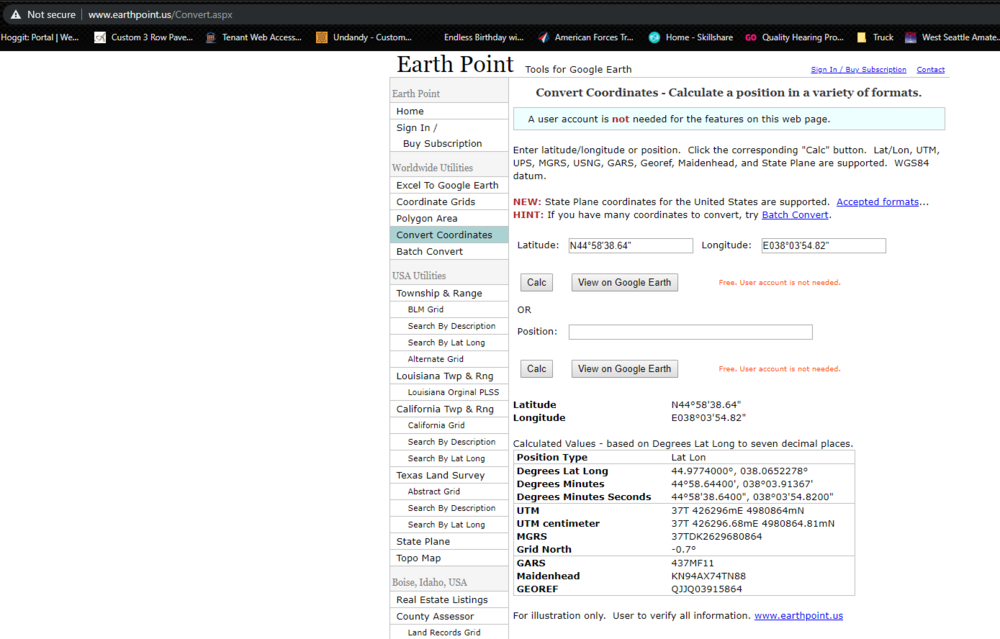Open Search By Lat Long under California
Screen dimensions: 1000x639
(449, 459)
